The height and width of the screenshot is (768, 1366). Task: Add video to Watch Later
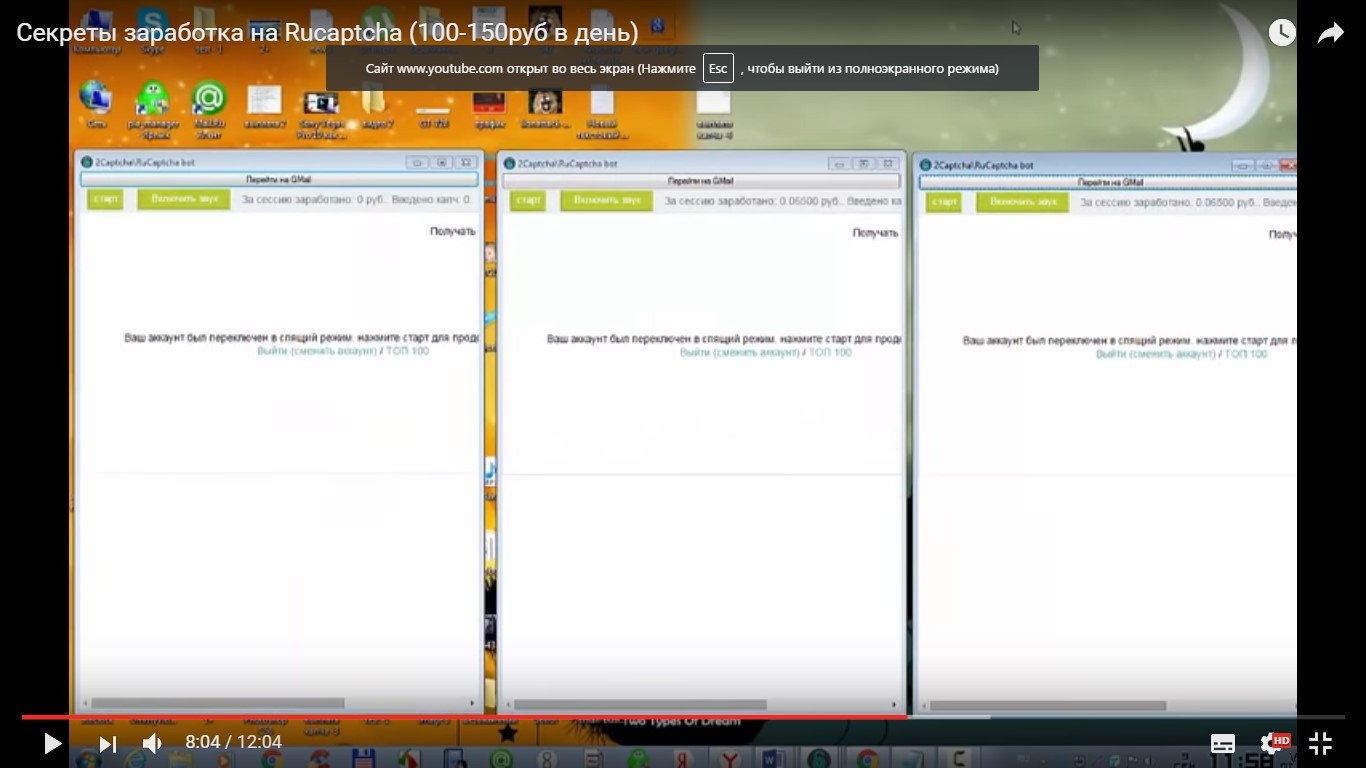(1282, 33)
